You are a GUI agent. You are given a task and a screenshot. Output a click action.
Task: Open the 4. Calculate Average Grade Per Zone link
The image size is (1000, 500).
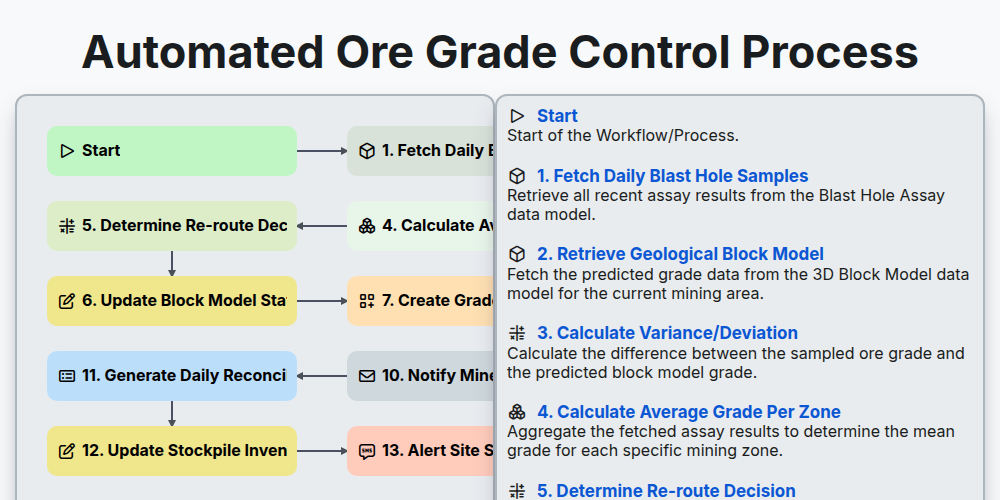point(689,411)
